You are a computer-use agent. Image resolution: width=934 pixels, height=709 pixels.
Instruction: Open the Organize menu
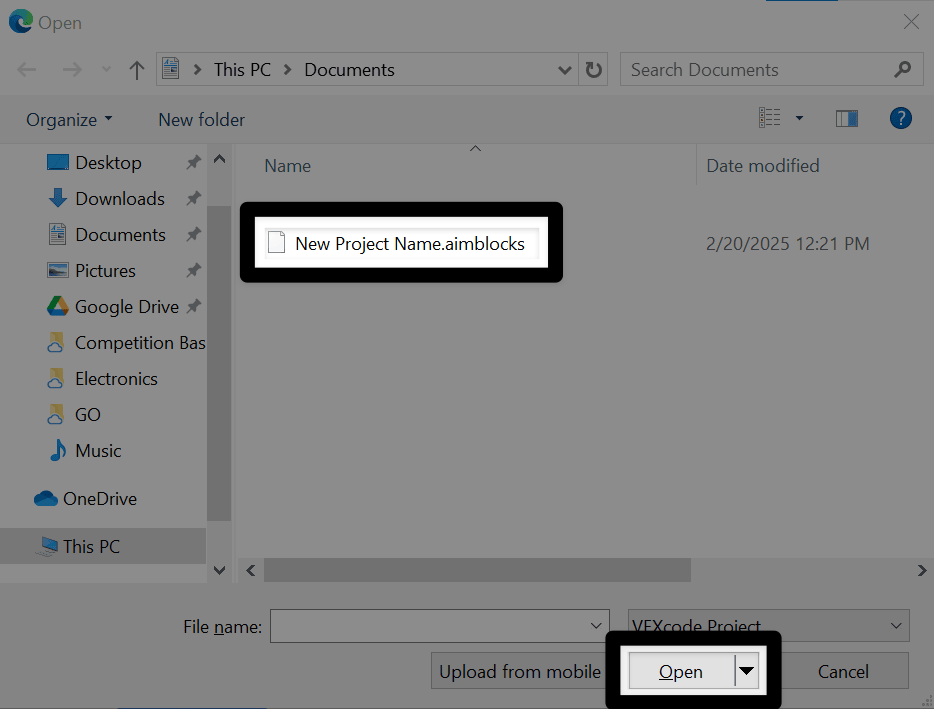point(67,118)
